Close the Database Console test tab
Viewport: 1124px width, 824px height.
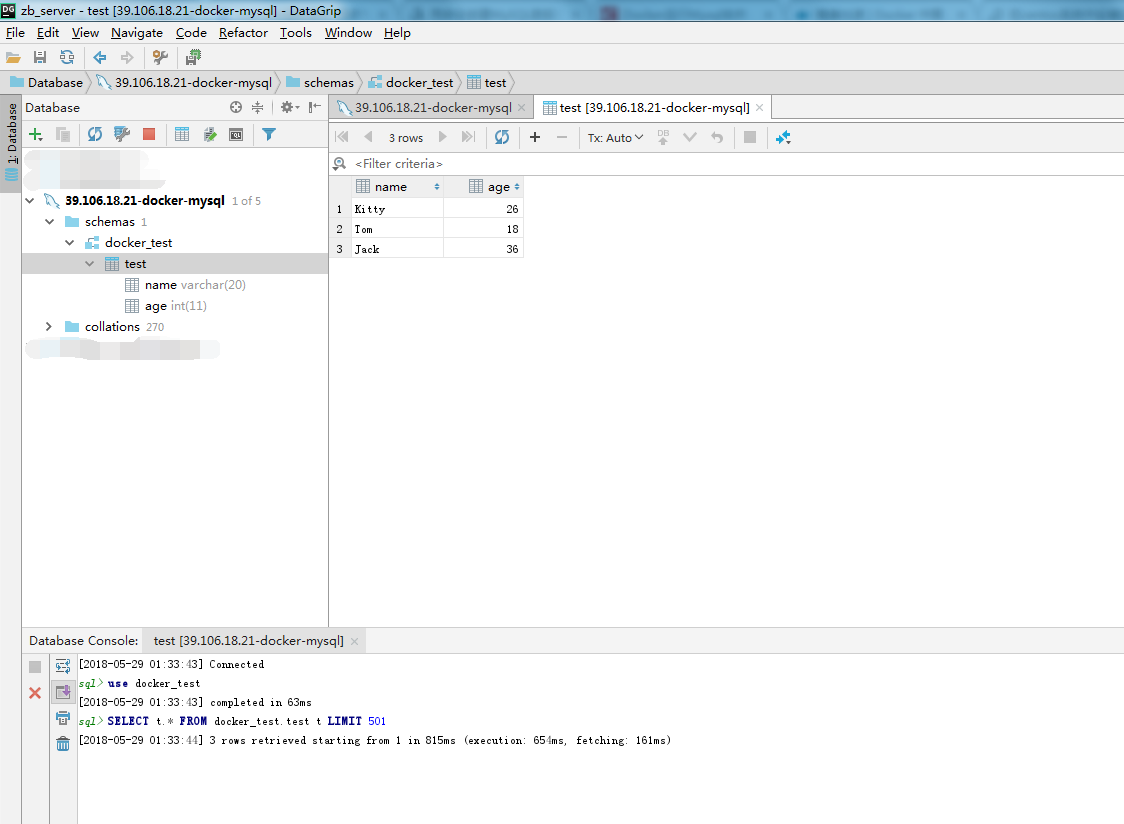[x=354, y=641]
